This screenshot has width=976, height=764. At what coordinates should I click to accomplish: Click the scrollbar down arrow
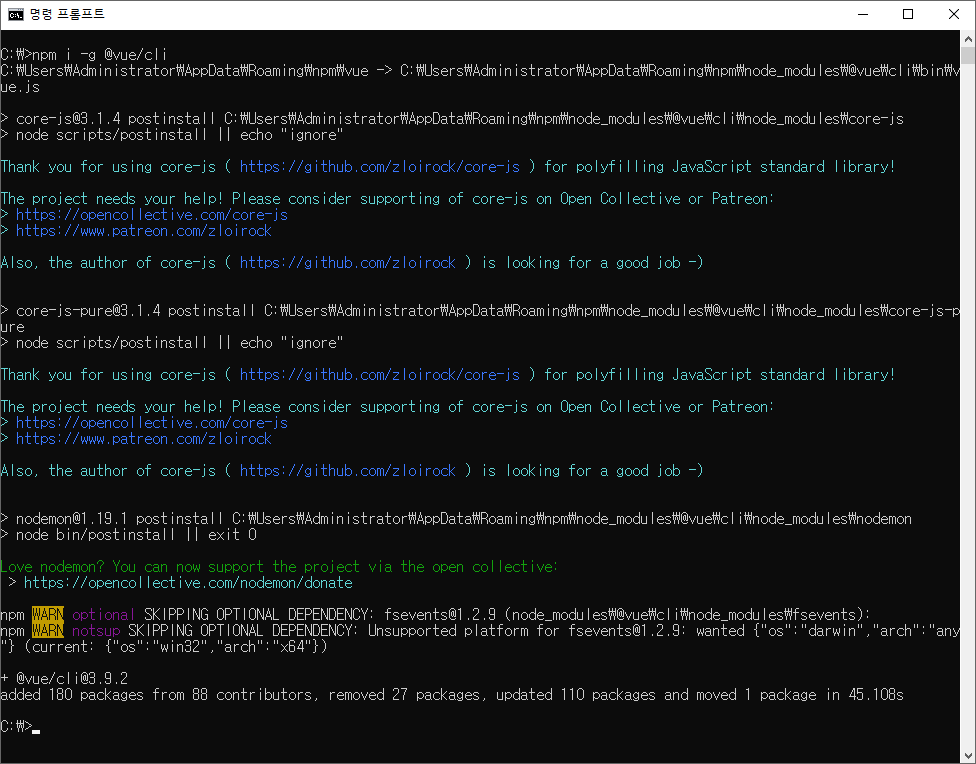point(968,755)
